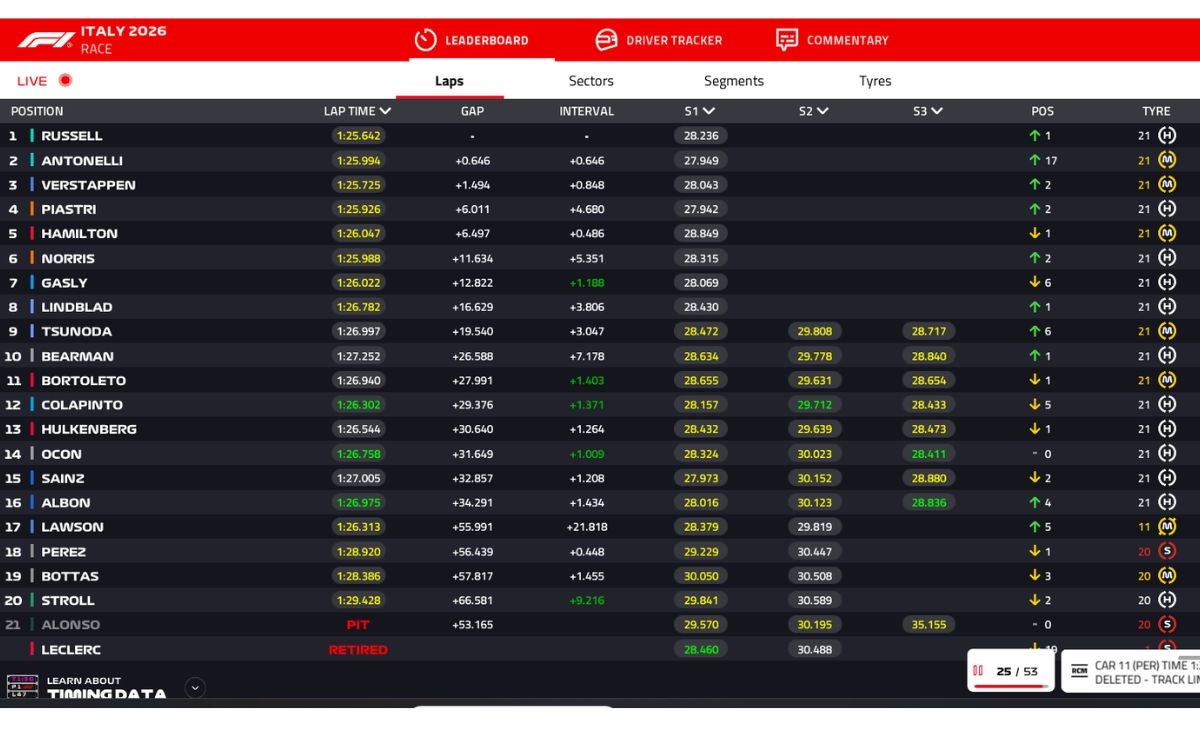Click Alonso's soft tyre icon

1167,625
